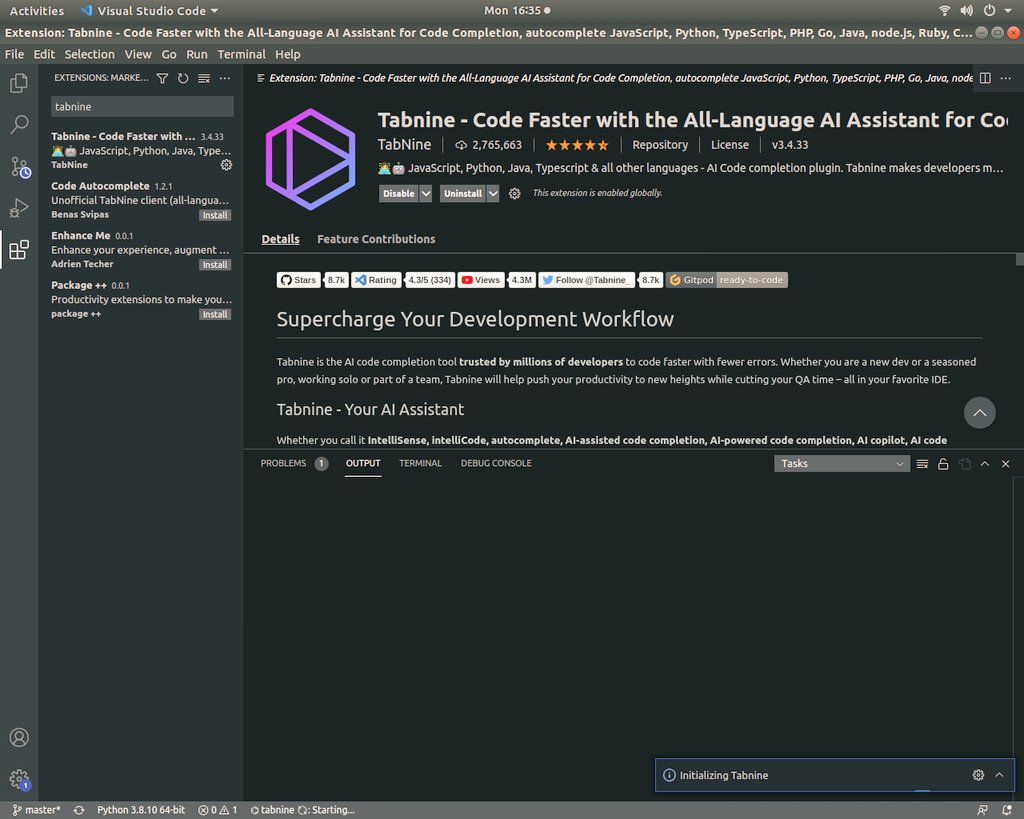
Task: Toggle lock scrolling in Output panel
Action: tap(943, 463)
